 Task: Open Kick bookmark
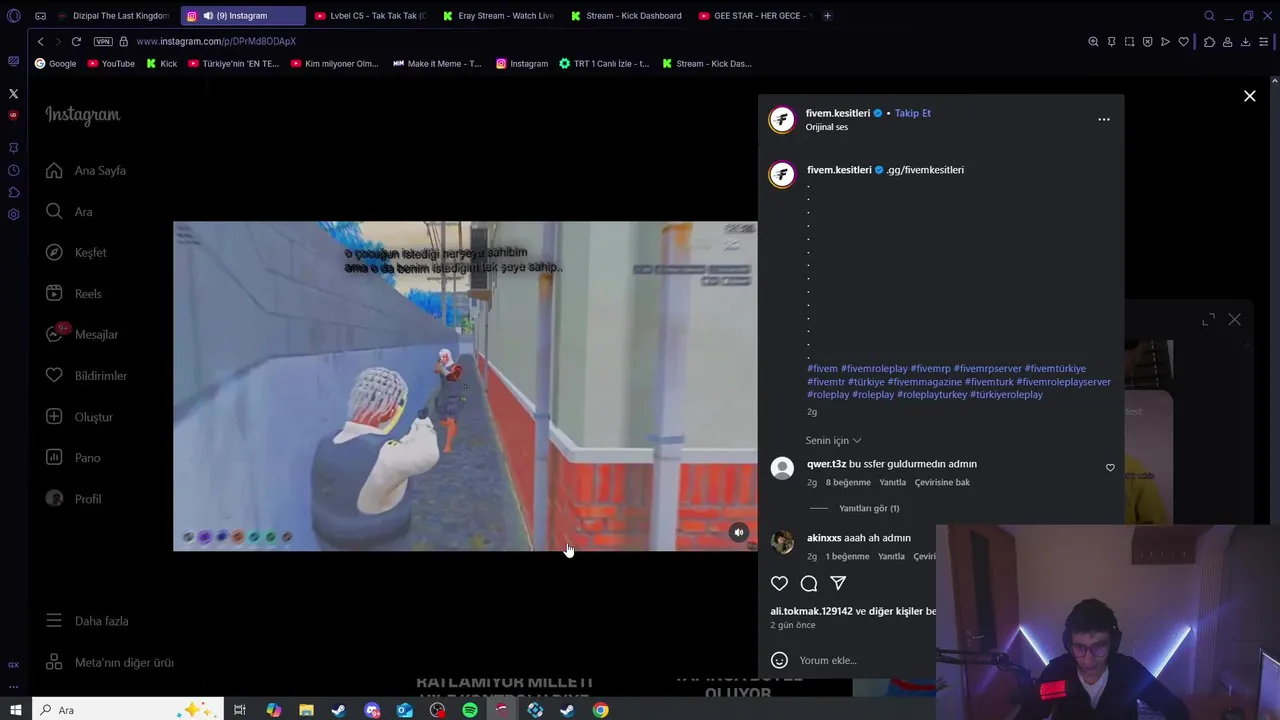tap(161, 64)
